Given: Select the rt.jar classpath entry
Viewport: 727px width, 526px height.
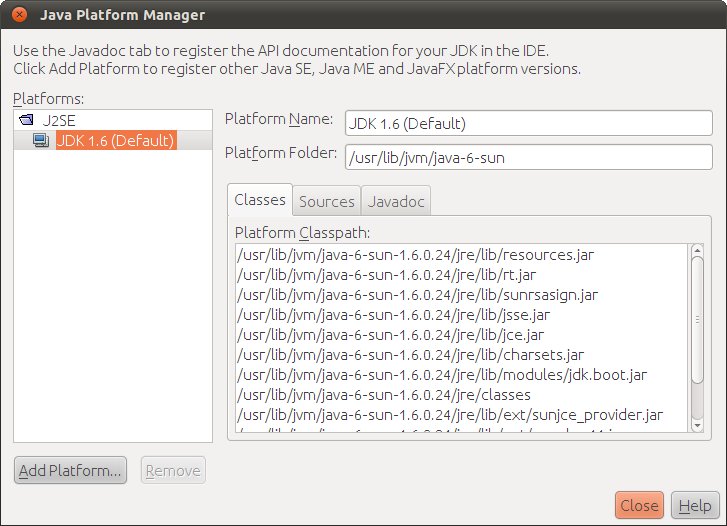Looking at the screenshot, I should click(461, 275).
